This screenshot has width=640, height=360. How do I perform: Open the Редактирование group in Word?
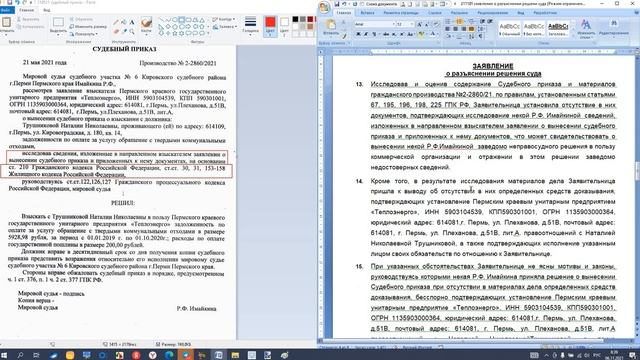tap(614, 29)
